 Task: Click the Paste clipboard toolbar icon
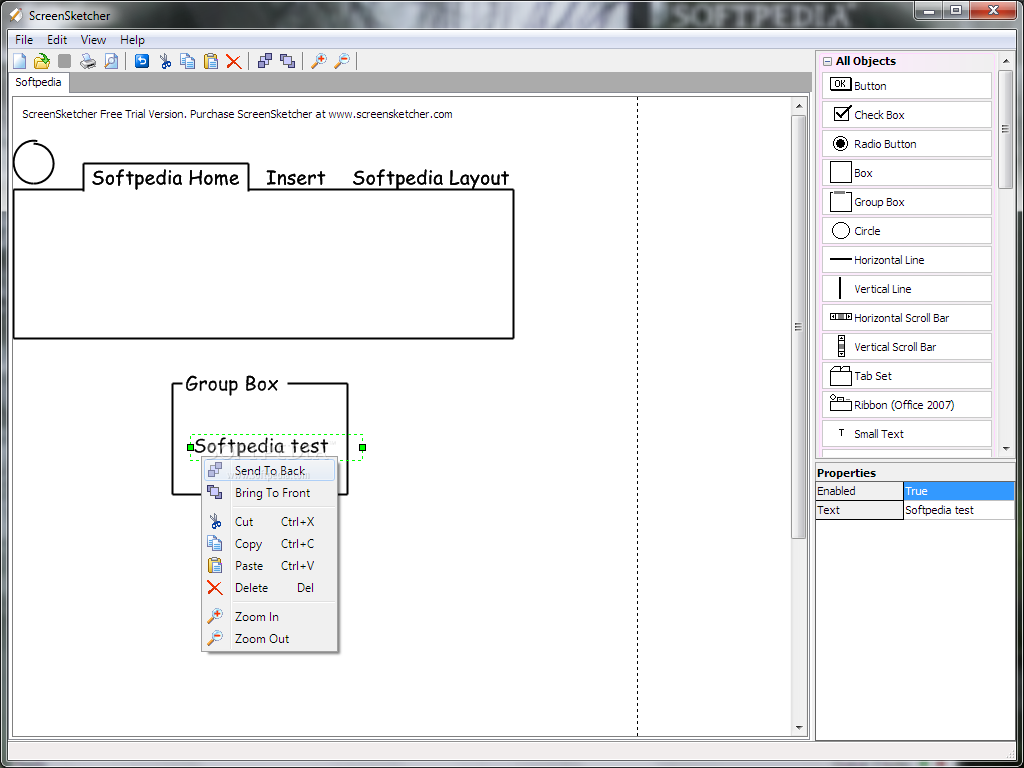coord(211,61)
